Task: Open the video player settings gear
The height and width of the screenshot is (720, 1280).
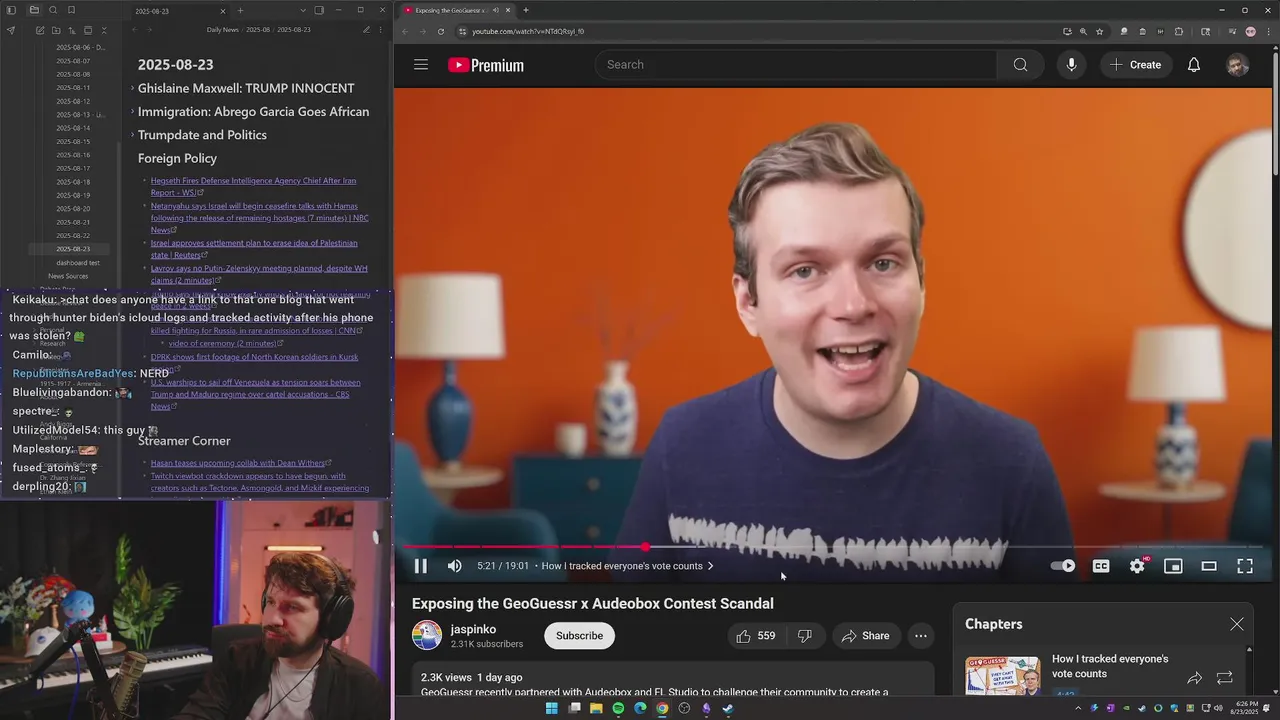Action: point(1137,566)
